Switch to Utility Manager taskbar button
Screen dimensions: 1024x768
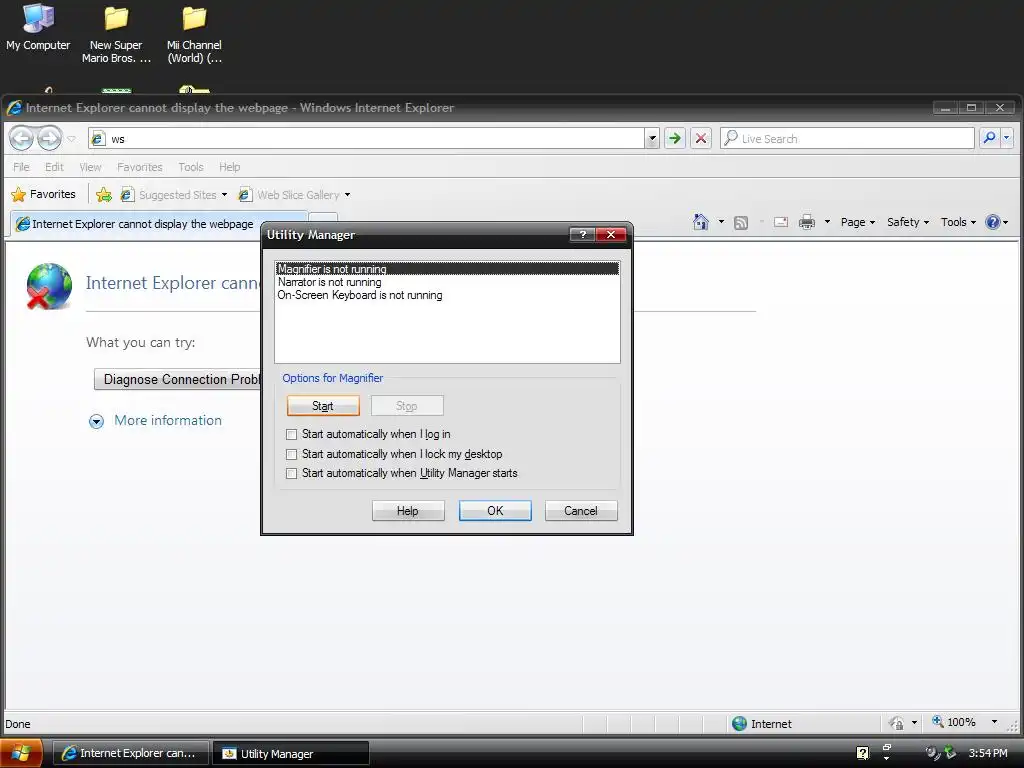tap(291, 753)
